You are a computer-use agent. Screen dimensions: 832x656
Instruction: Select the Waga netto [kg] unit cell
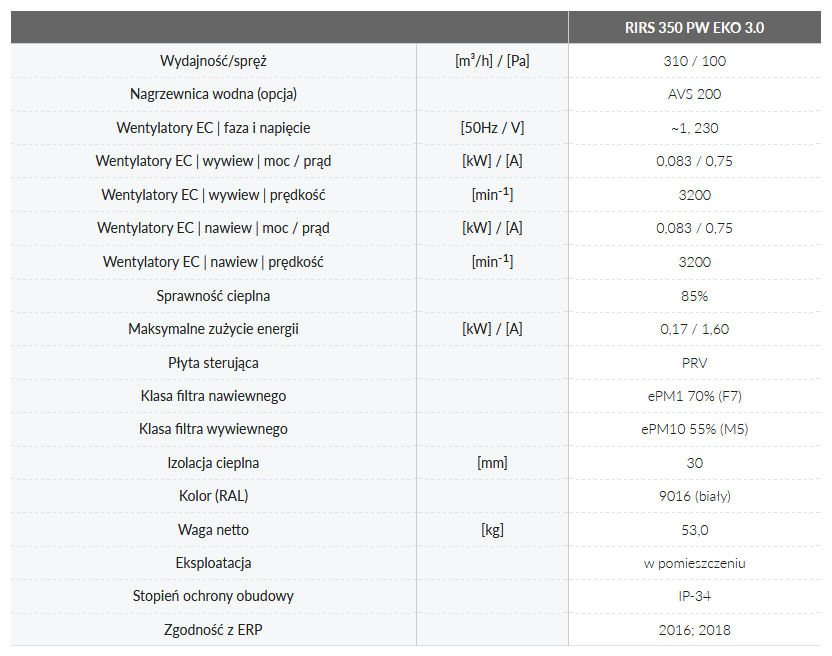tap(492, 530)
